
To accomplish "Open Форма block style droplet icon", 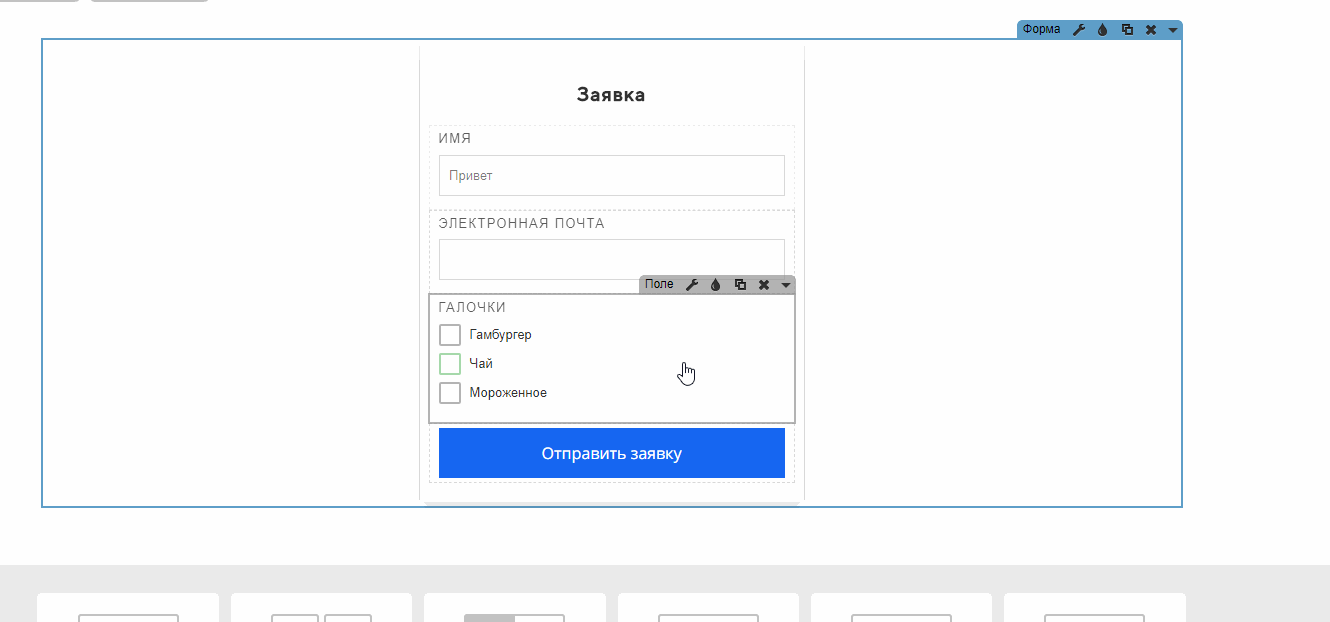I will [1103, 30].
